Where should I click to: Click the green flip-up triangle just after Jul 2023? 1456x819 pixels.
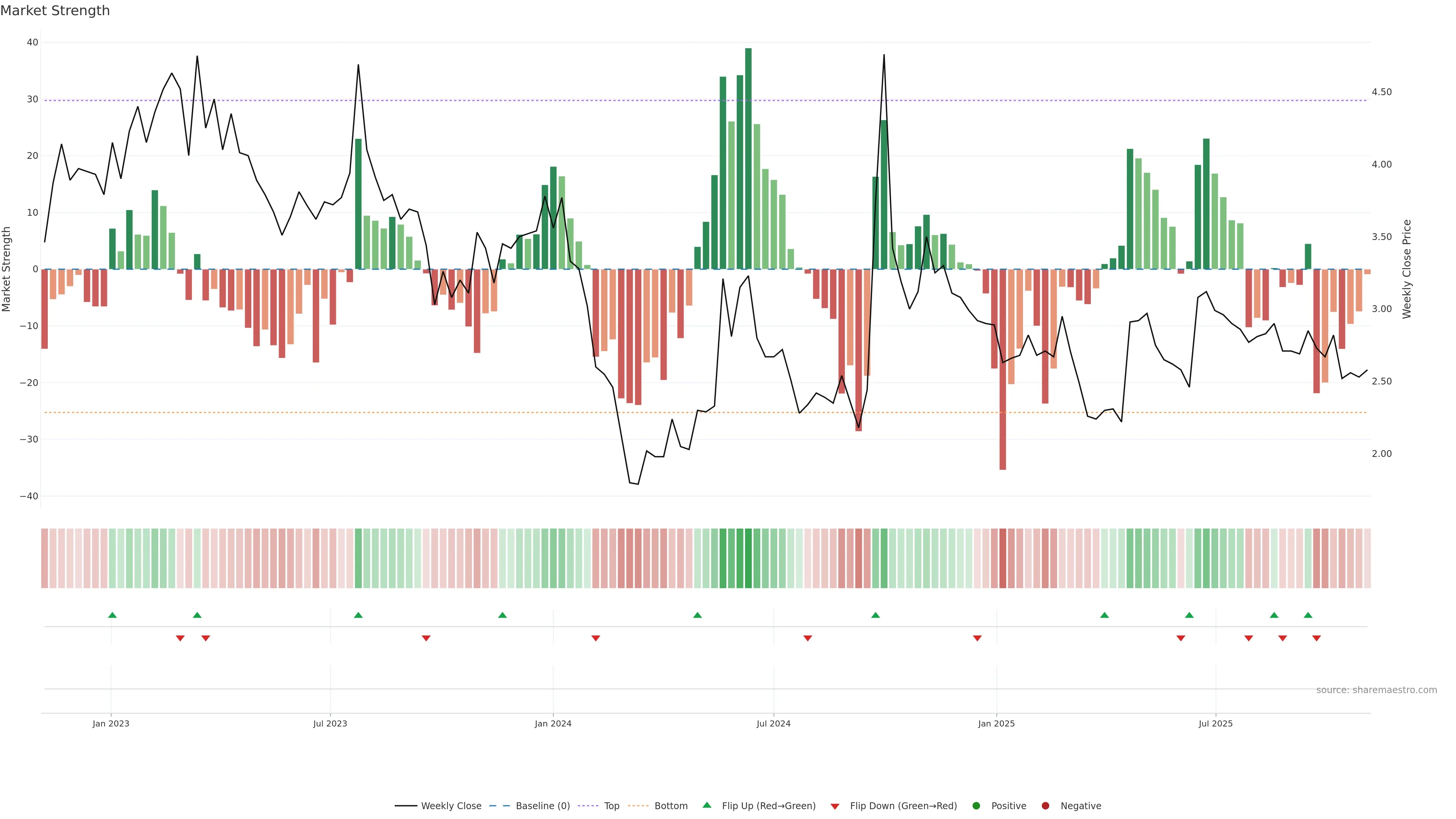(358, 615)
